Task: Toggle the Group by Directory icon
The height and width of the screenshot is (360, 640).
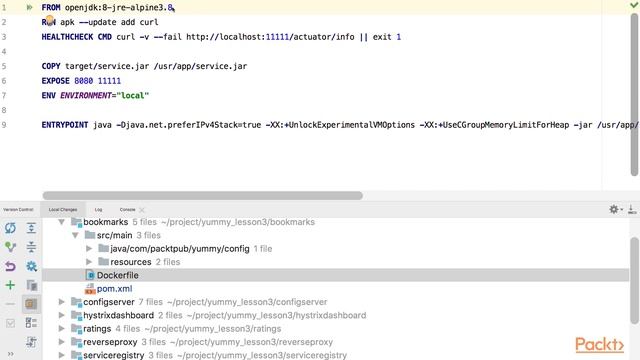Action: tap(31, 304)
